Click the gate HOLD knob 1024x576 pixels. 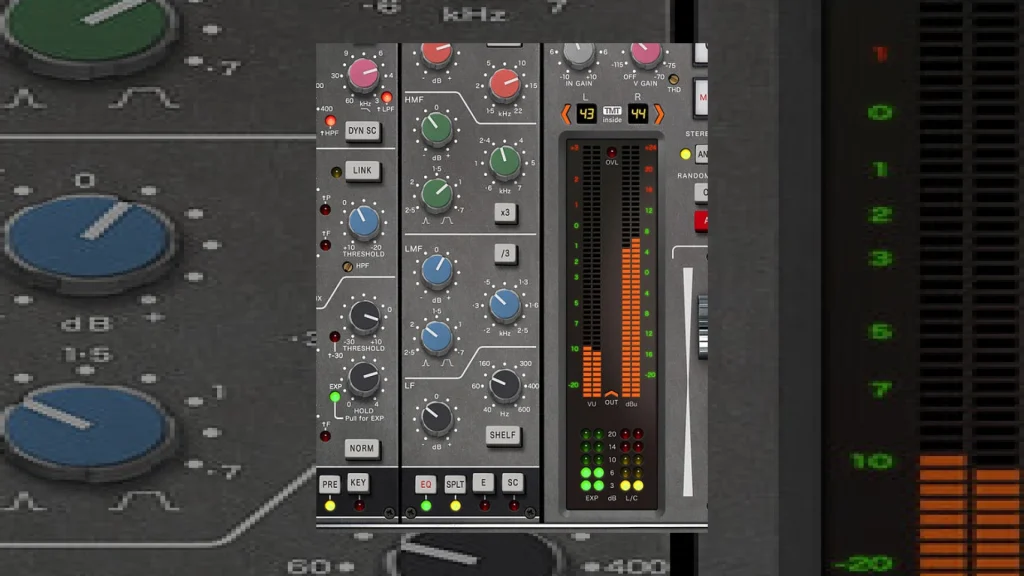[364, 379]
